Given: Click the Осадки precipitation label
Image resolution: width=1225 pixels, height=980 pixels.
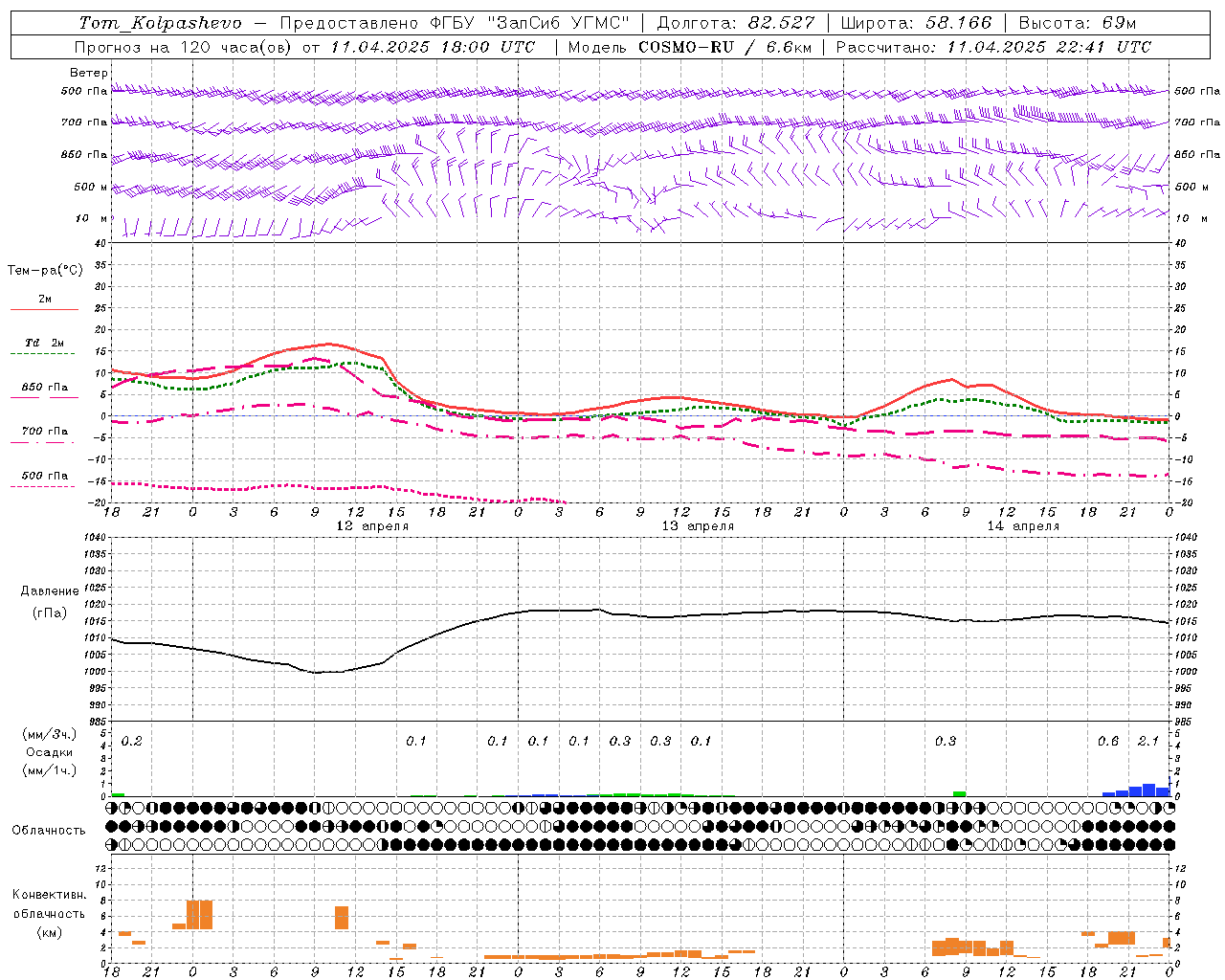Looking at the screenshot, I should pyautogui.click(x=50, y=752).
